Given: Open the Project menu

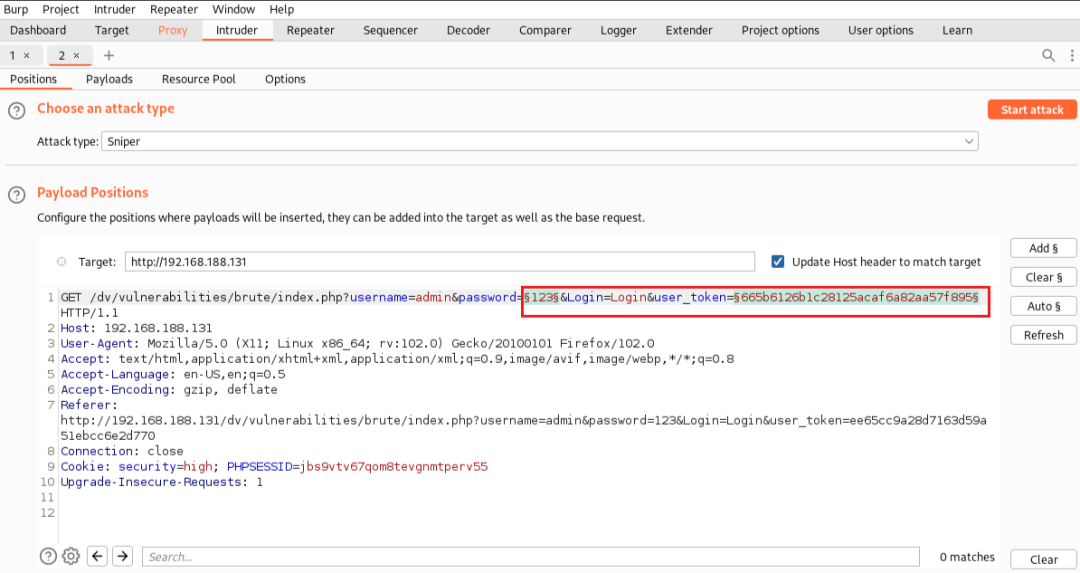Looking at the screenshot, I should pos(61,10).
